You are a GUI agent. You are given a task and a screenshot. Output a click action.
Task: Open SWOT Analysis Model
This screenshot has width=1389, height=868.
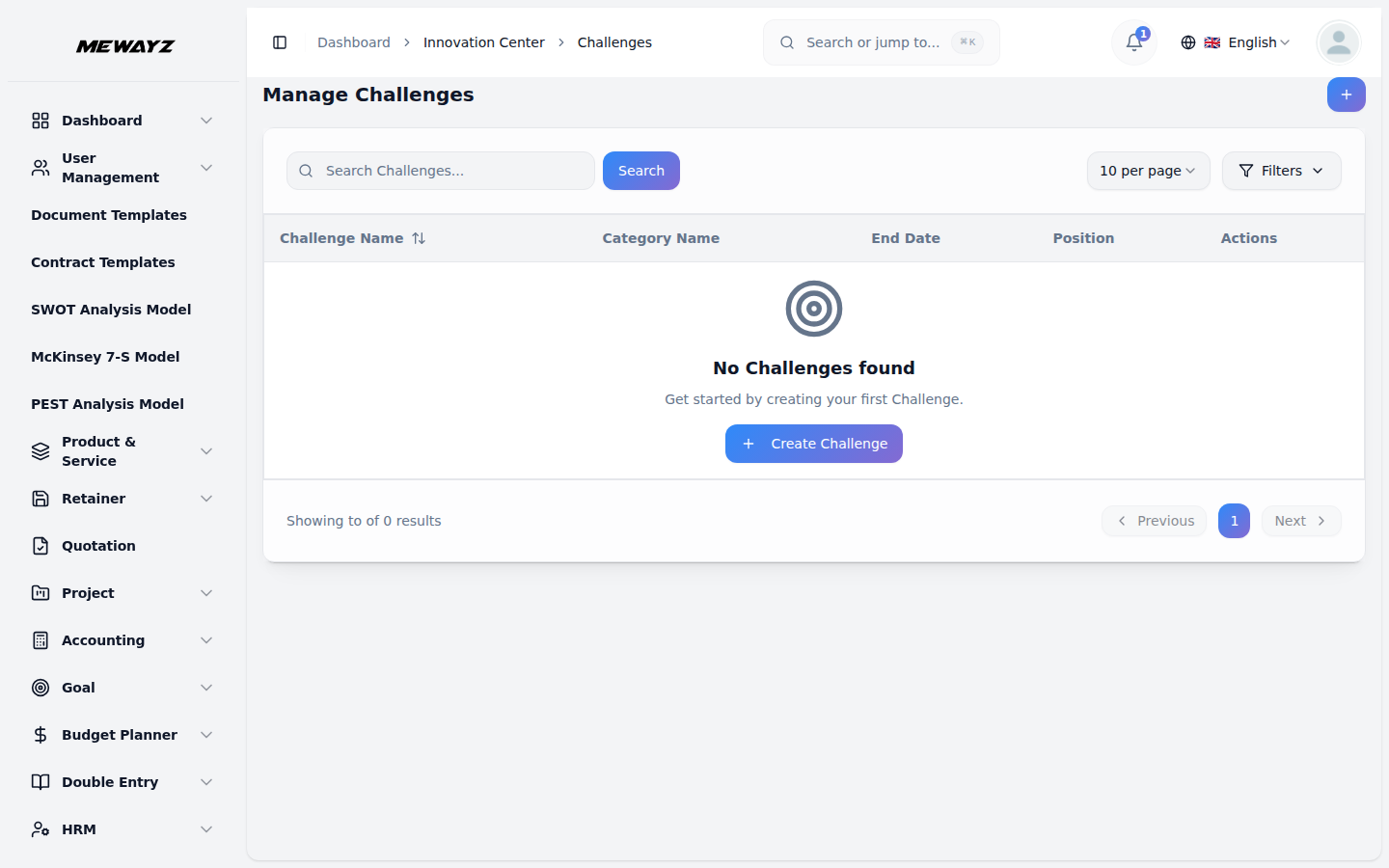[x=111, y=310]
